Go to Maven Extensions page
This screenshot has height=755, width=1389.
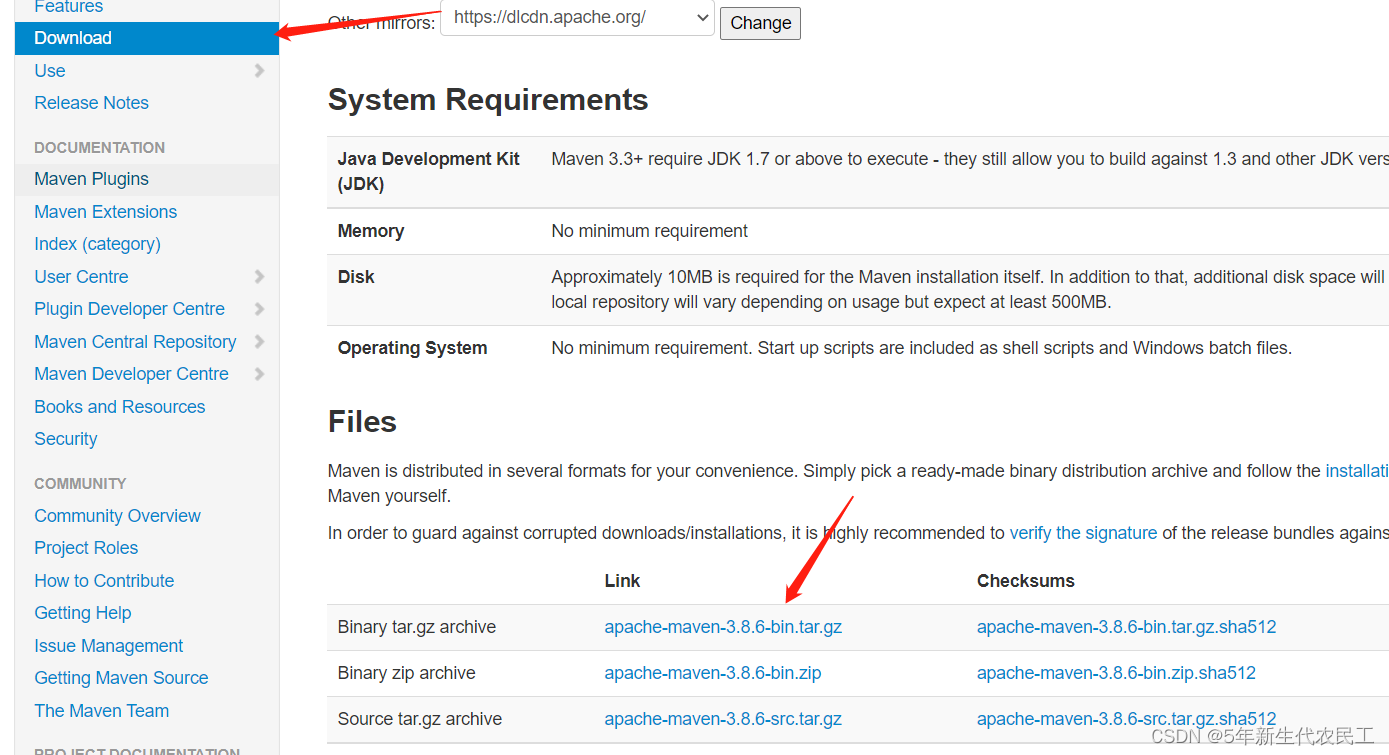coord(105,212)
